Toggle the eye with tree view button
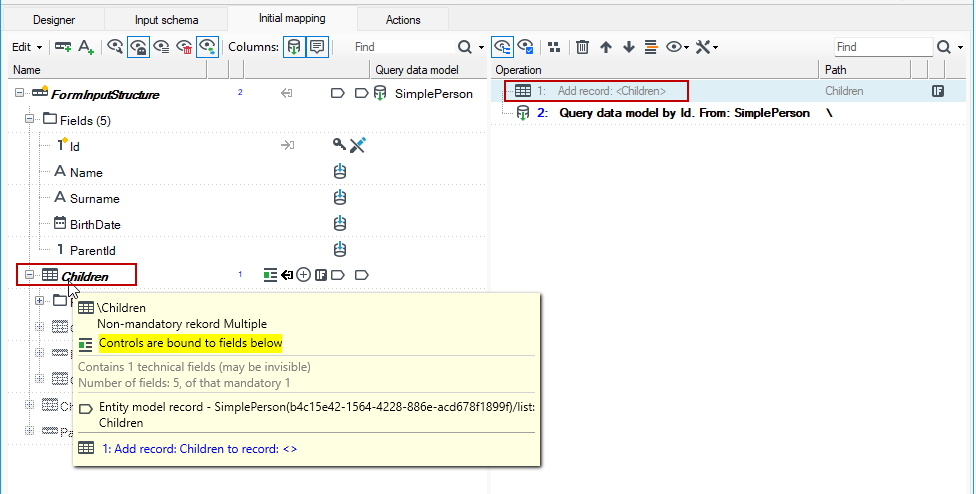 click(x=502, y=47)
